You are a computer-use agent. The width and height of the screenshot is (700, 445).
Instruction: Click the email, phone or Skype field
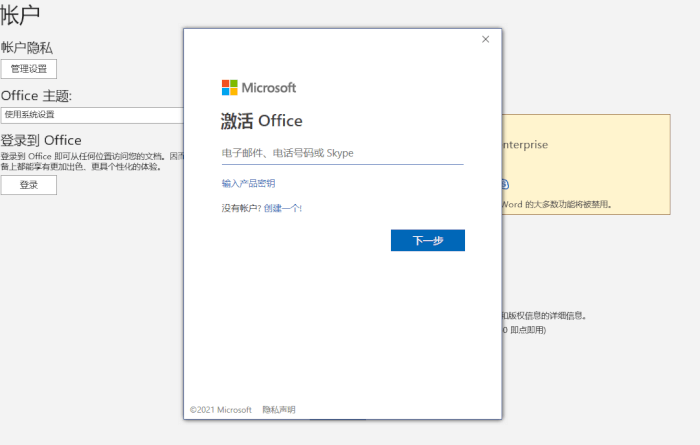[342, 153]
